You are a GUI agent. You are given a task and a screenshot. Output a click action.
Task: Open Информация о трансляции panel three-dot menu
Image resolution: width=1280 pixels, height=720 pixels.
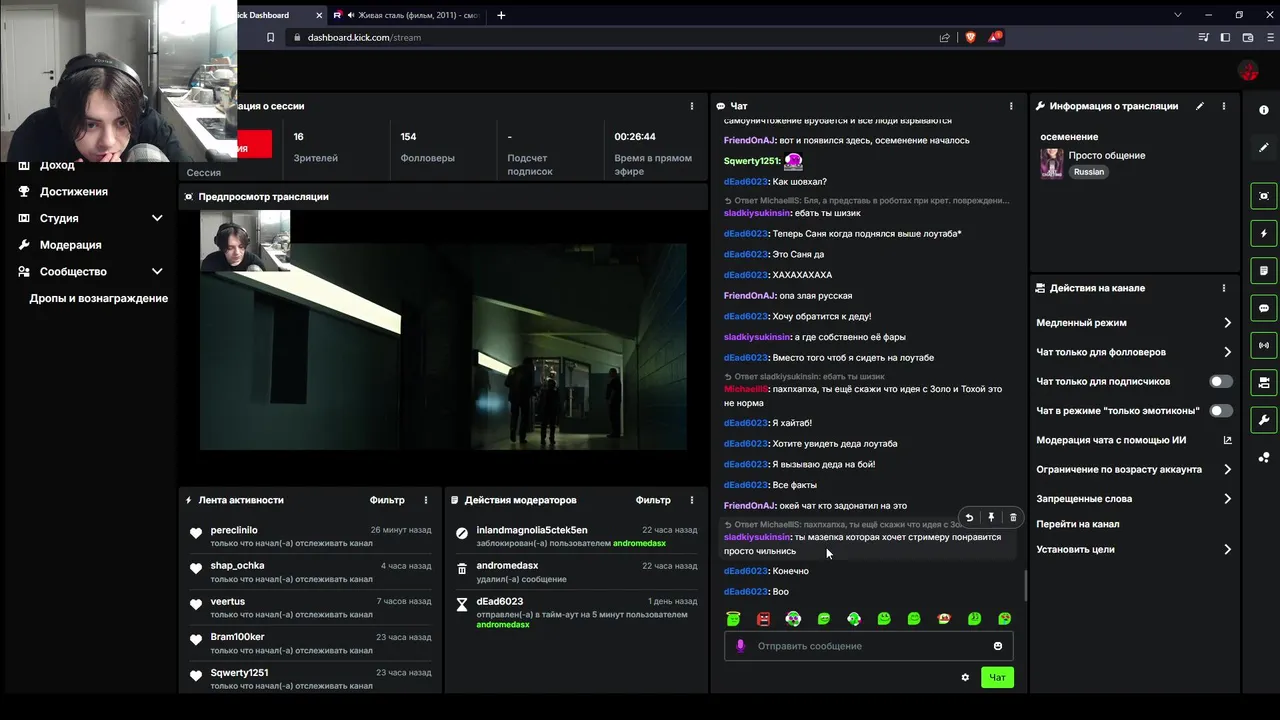click(x=1224, y=106)
